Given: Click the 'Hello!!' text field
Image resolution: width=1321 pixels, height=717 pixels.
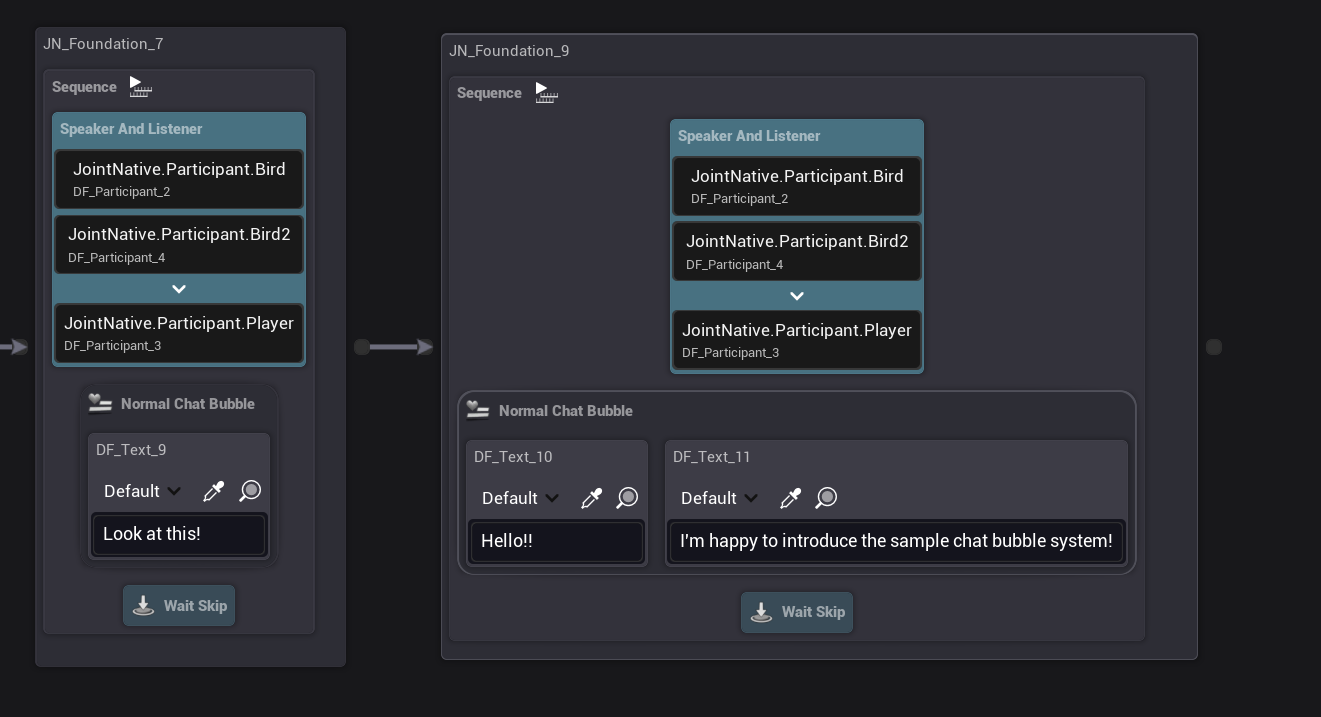Looking at the screenshot, I should 557,541.
